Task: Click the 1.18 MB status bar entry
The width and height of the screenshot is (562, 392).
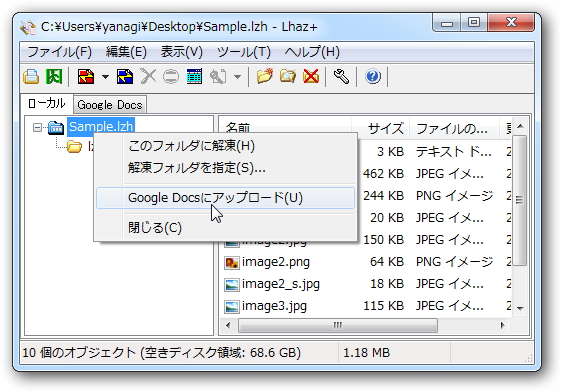Action: [x=366, y=353]
